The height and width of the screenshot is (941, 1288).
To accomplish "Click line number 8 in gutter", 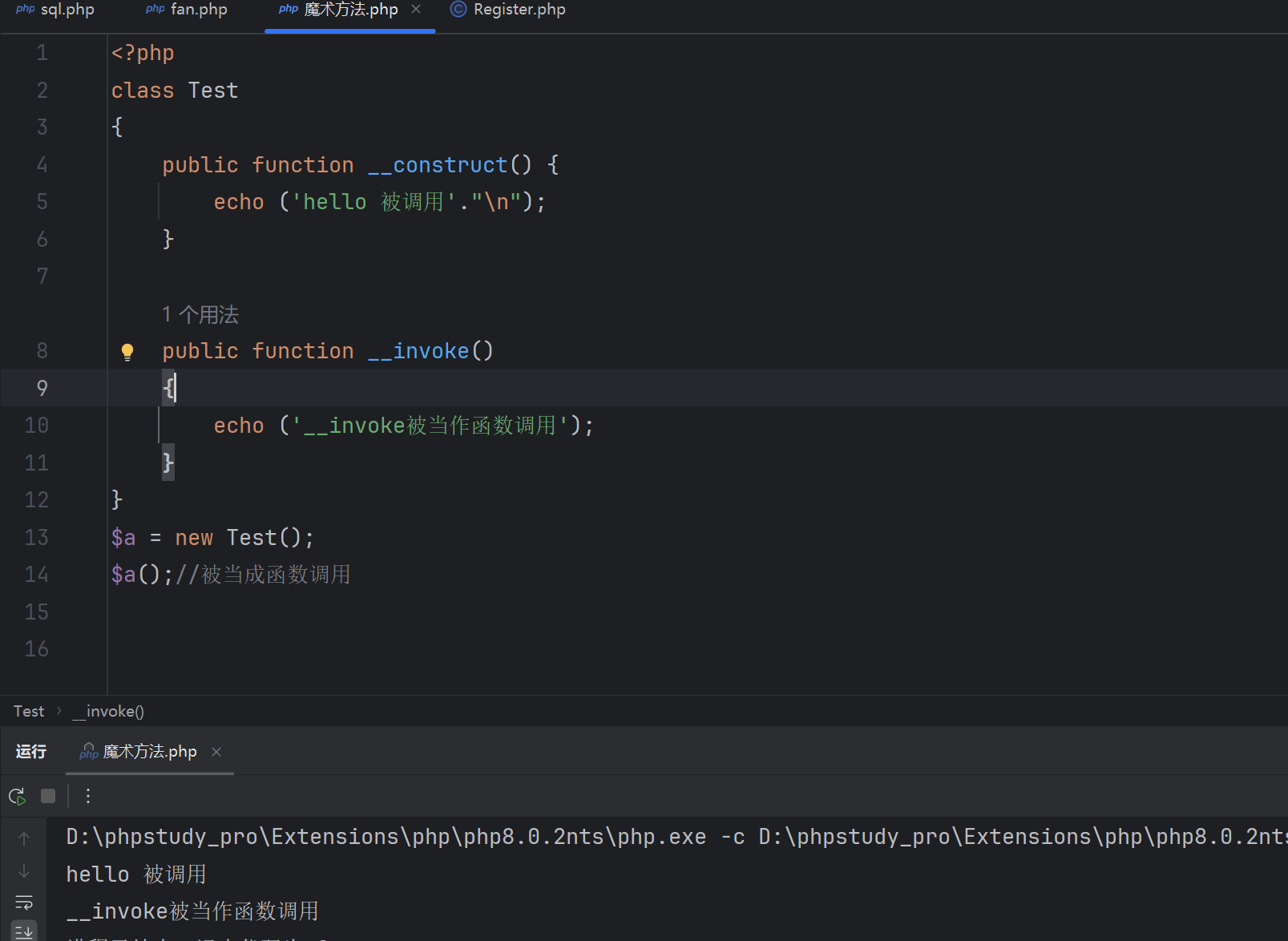I will click(x=42, y=351).
